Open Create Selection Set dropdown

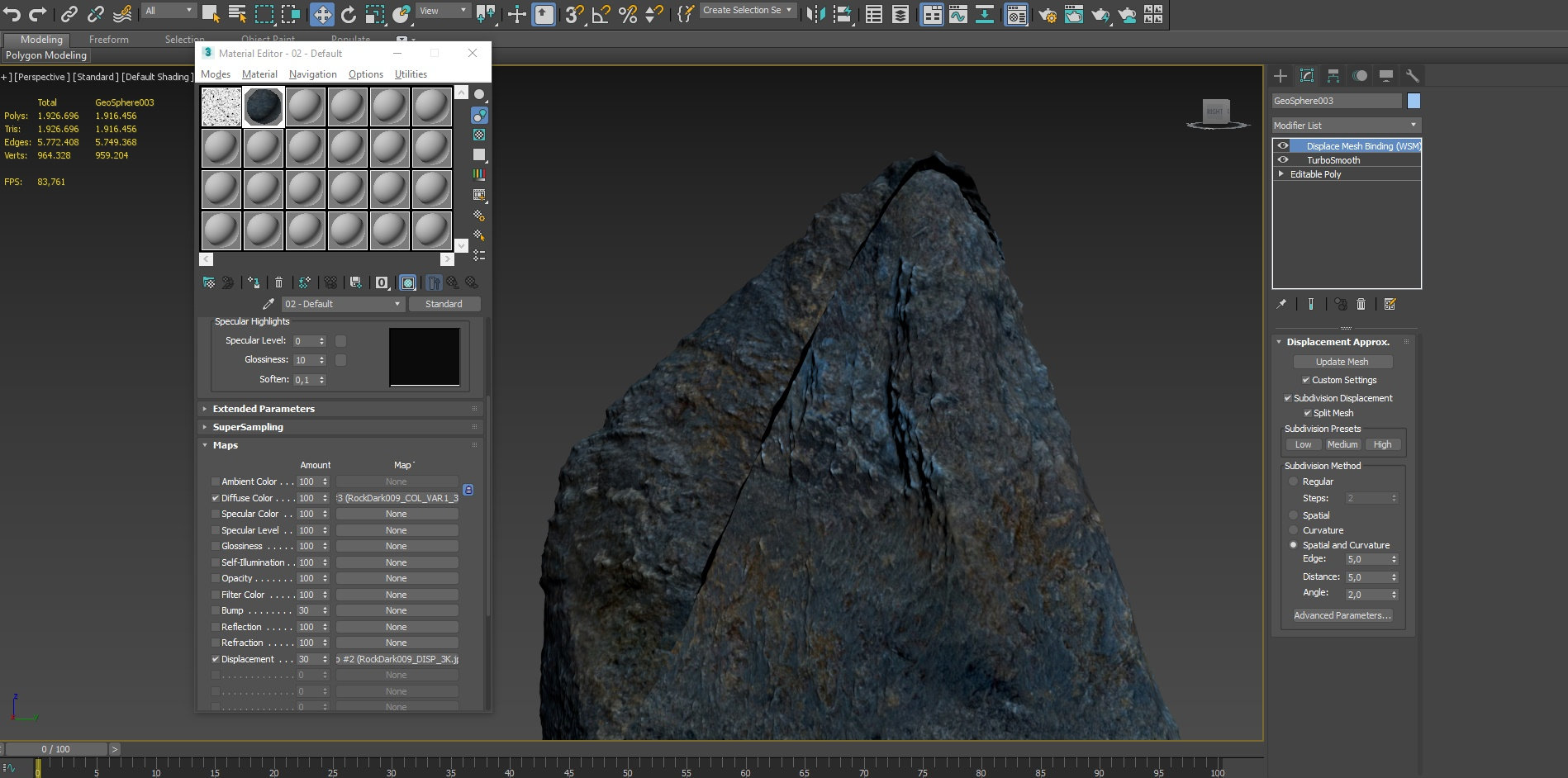pos(748,11)
